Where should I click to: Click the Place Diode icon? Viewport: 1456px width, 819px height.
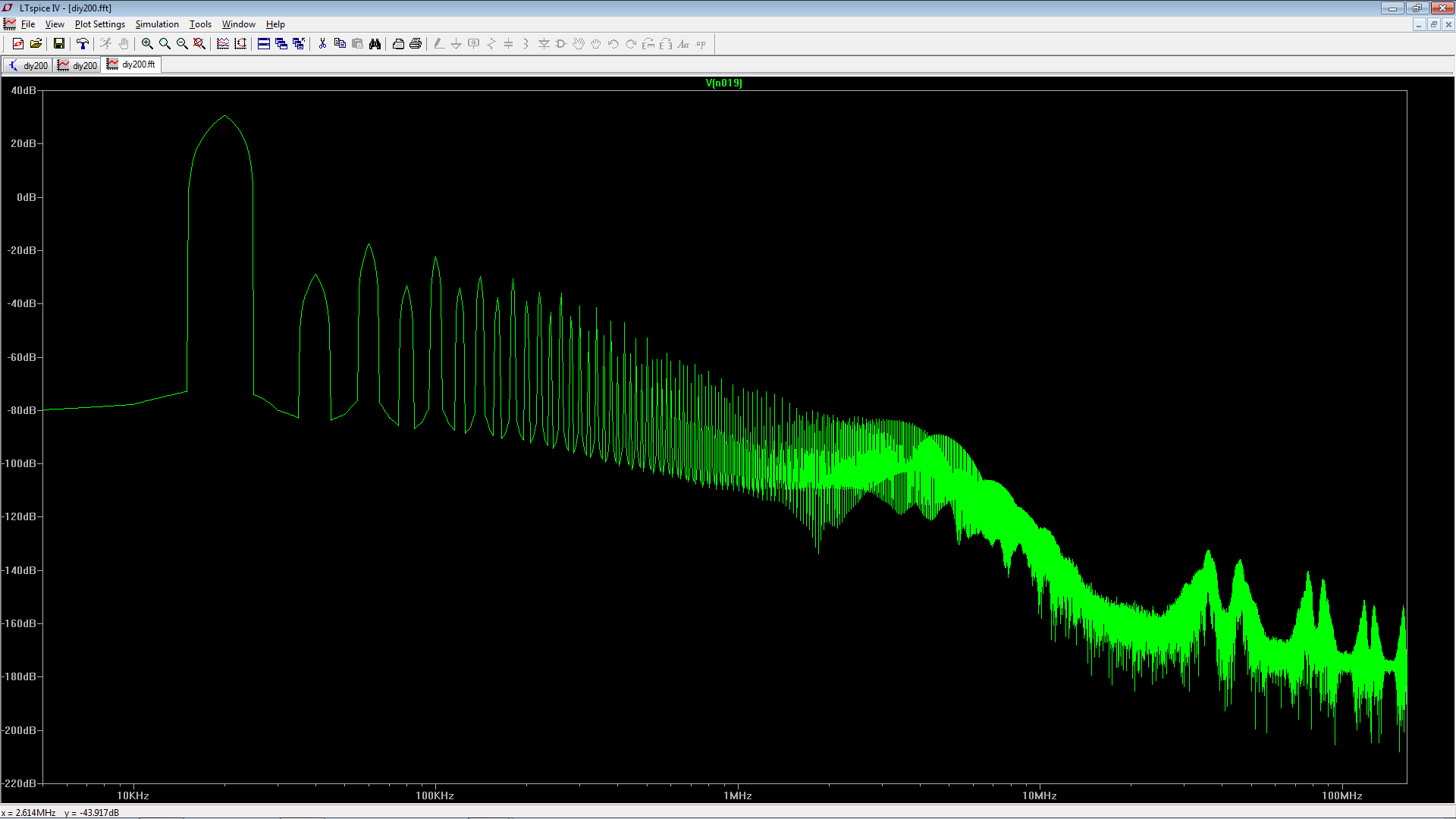pos(544,44)
